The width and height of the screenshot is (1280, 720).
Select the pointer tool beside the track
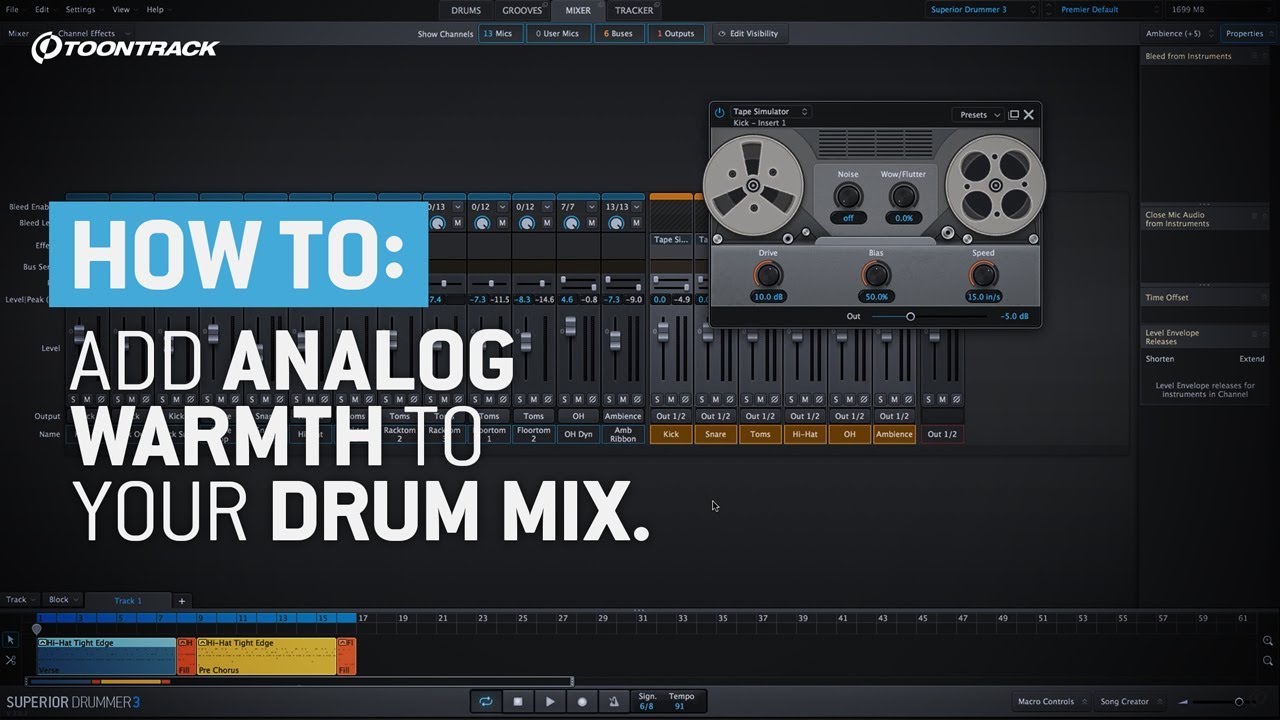pos(11,640)
